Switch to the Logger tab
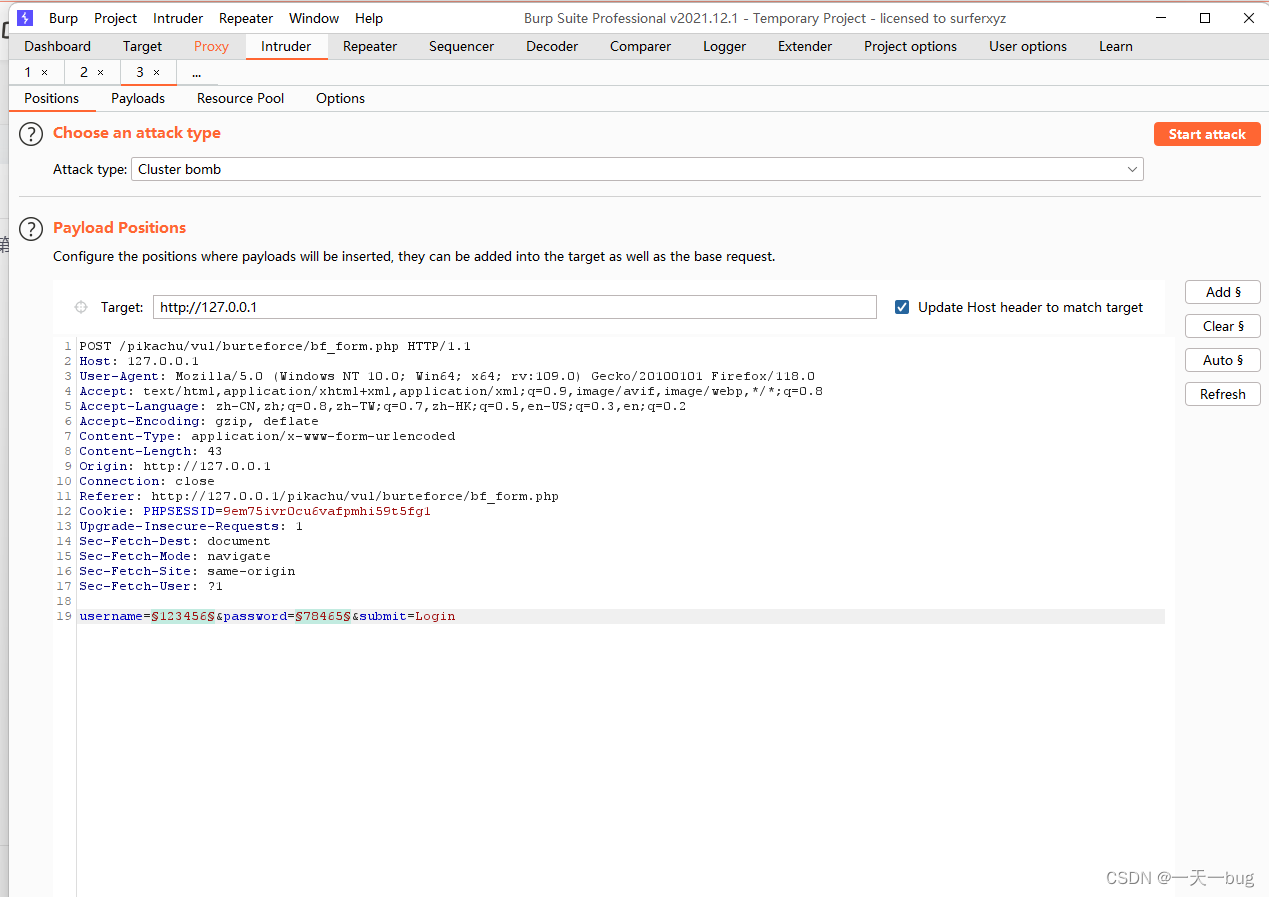The height and width of the screenshot is (897, 1269). (x=725, y=46)
